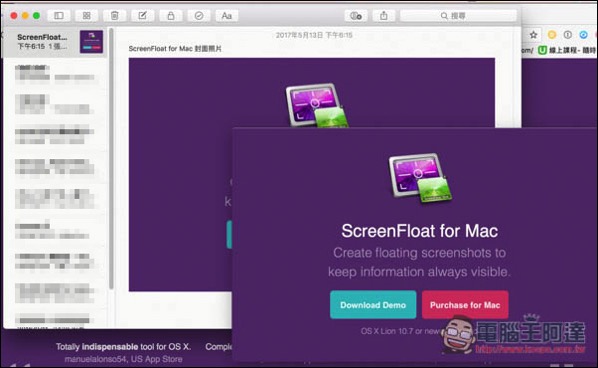Click the Download Demo button

click(373, 305)
